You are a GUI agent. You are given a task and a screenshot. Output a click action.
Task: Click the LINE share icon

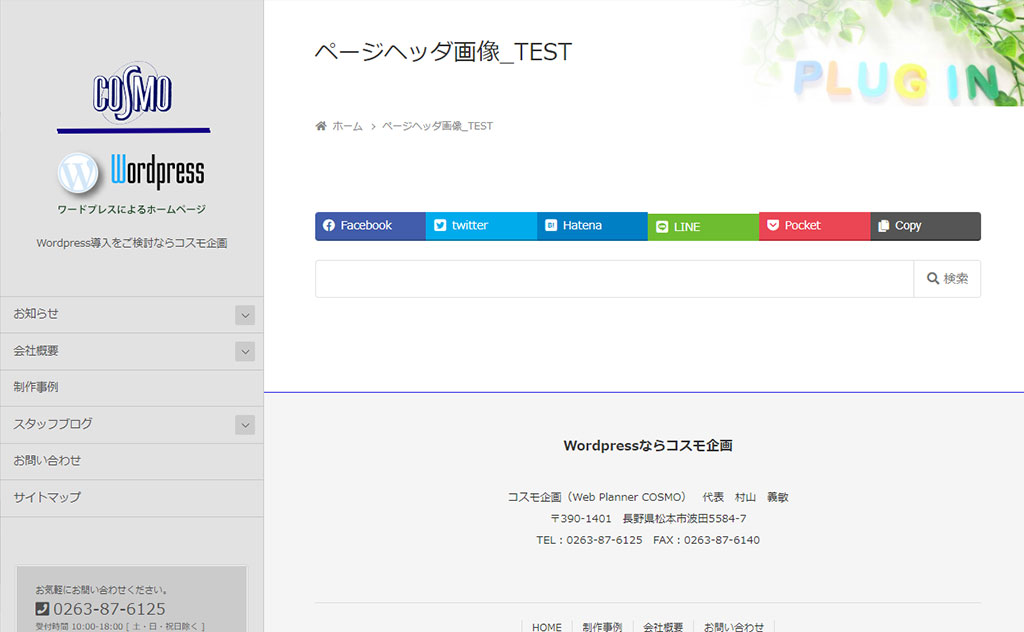point(662,227)
